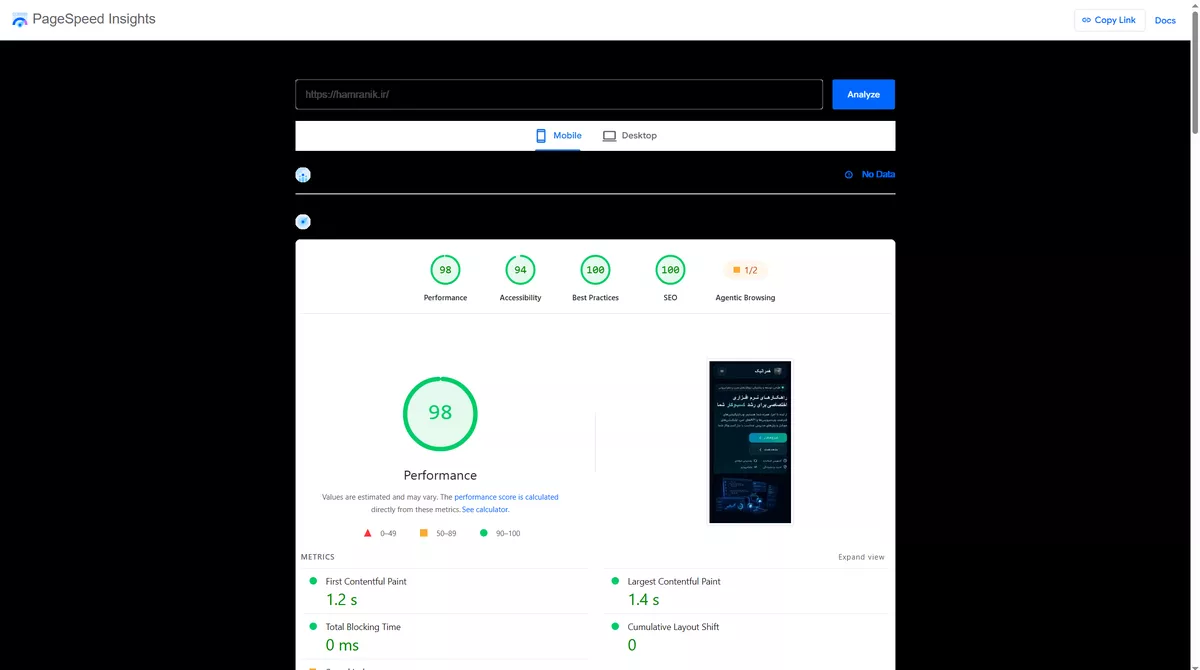
Task: Click the large Performance 98 gauge
Action: 440,413
